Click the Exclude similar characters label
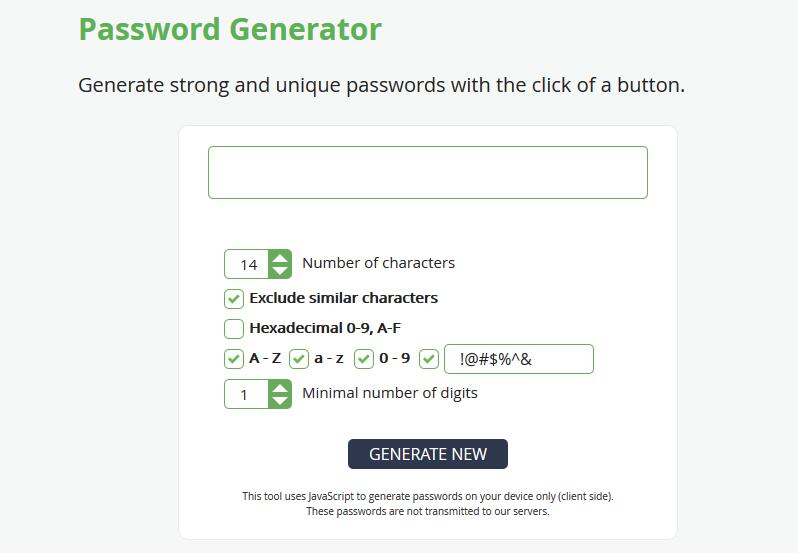 tap(344, 298)
